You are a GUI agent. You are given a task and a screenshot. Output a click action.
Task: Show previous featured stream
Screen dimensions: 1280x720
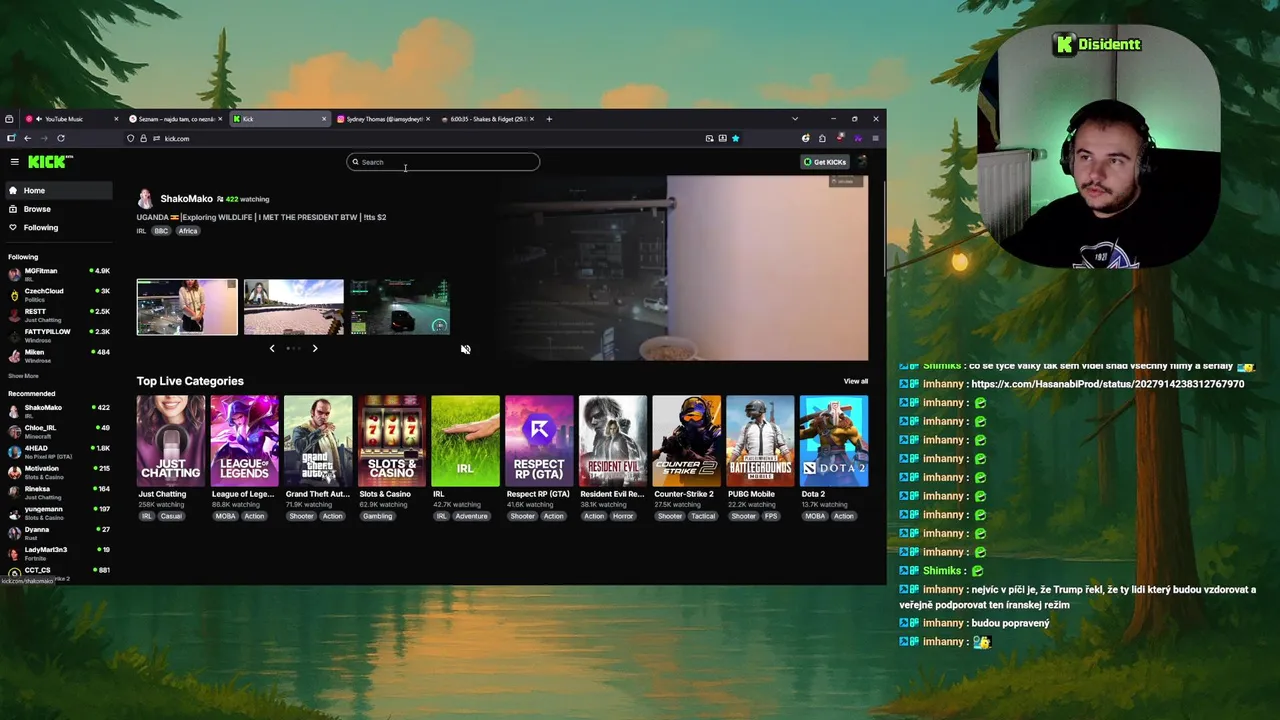[x=272, y=348]
